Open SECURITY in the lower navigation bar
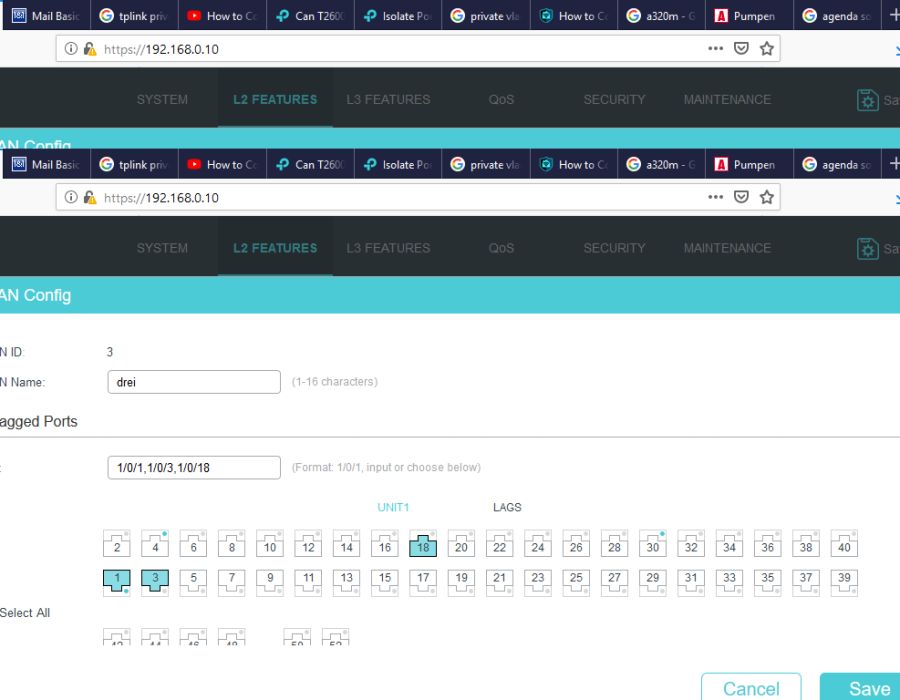Image resolution: width=900 pixels, height=700 pixels. [614, 248]
